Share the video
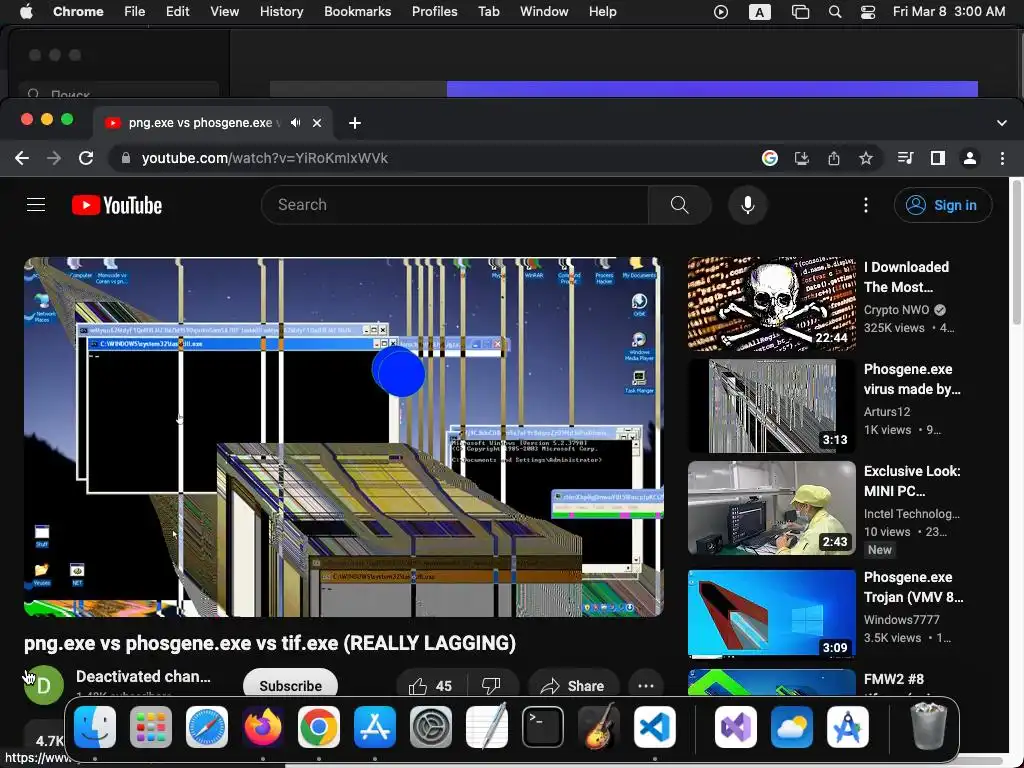The image size is (1024, 768). click(x=573, y=686)
